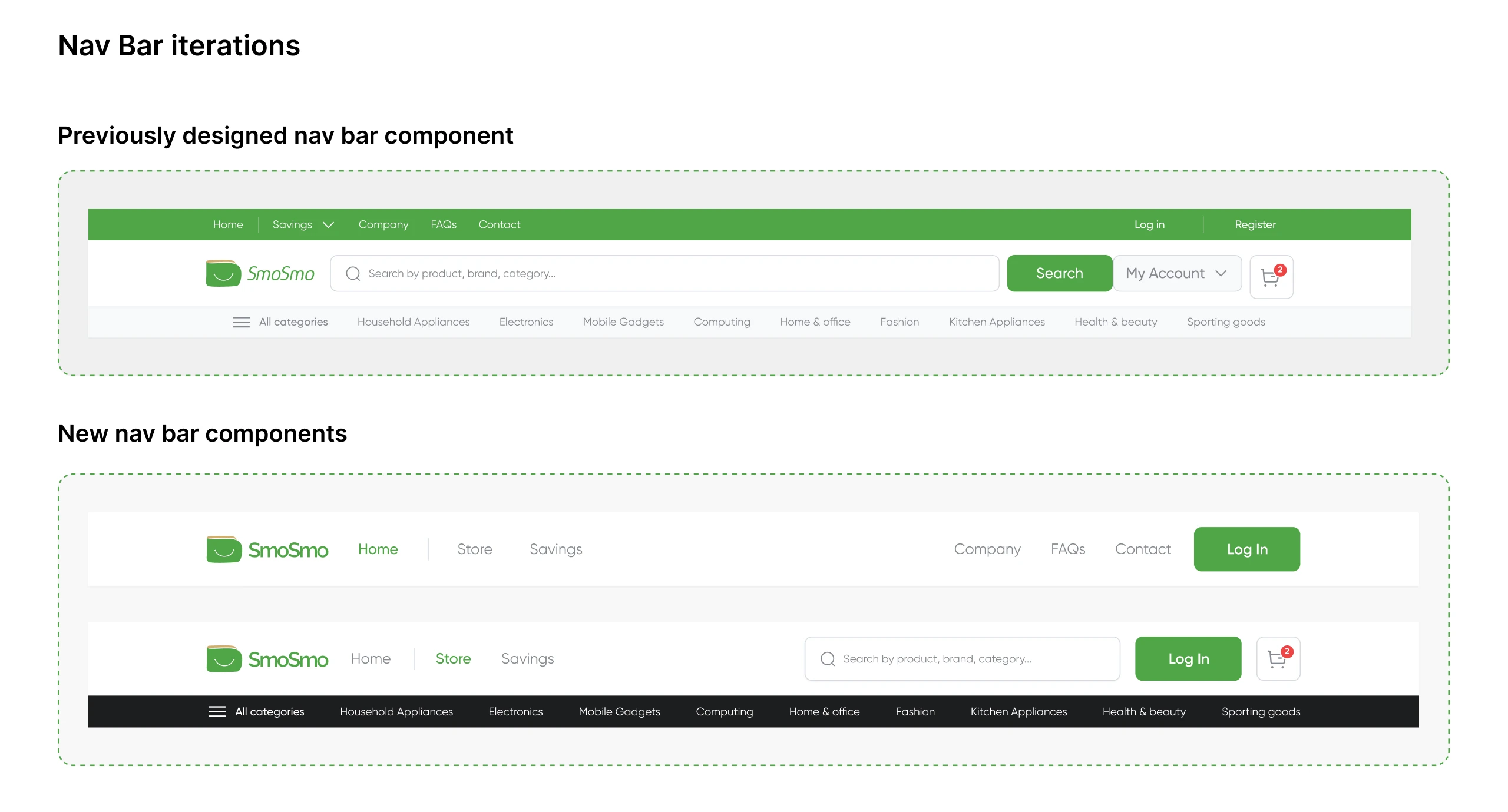
Task: Click the cart icon in the old nav bar
Action: click(1271, 277)
